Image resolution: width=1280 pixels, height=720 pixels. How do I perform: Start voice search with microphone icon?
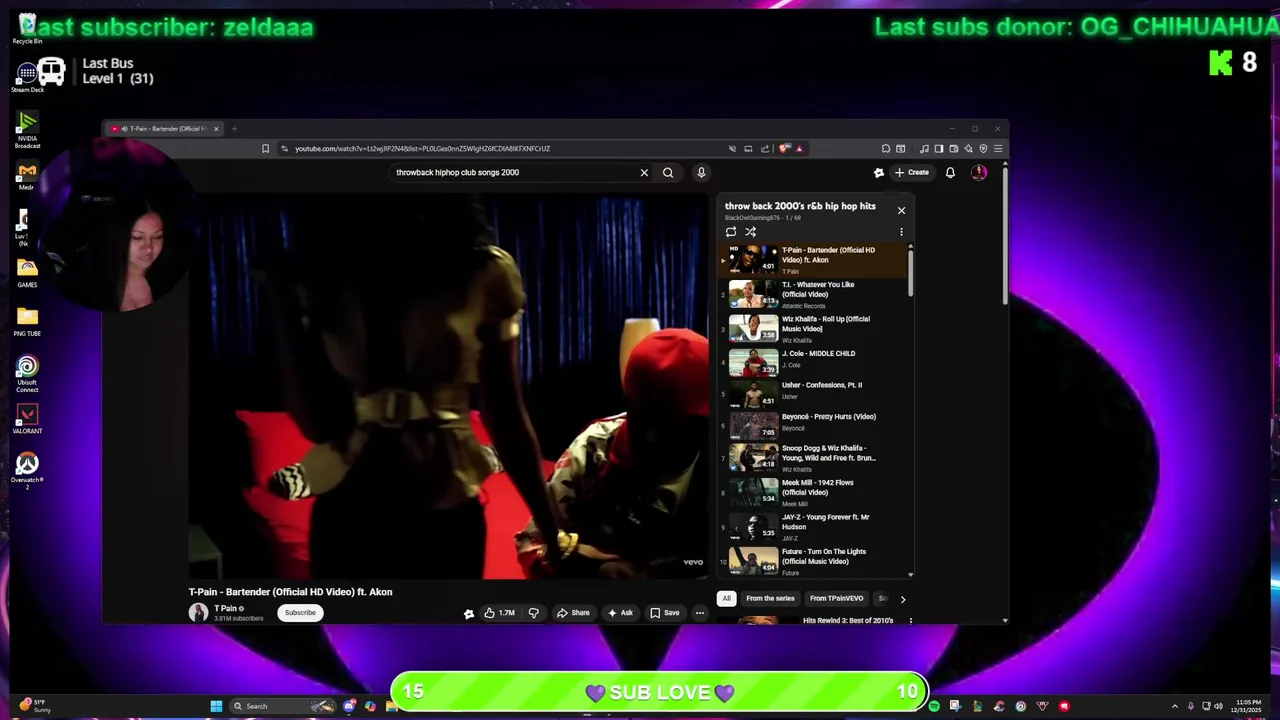point(701,173)
